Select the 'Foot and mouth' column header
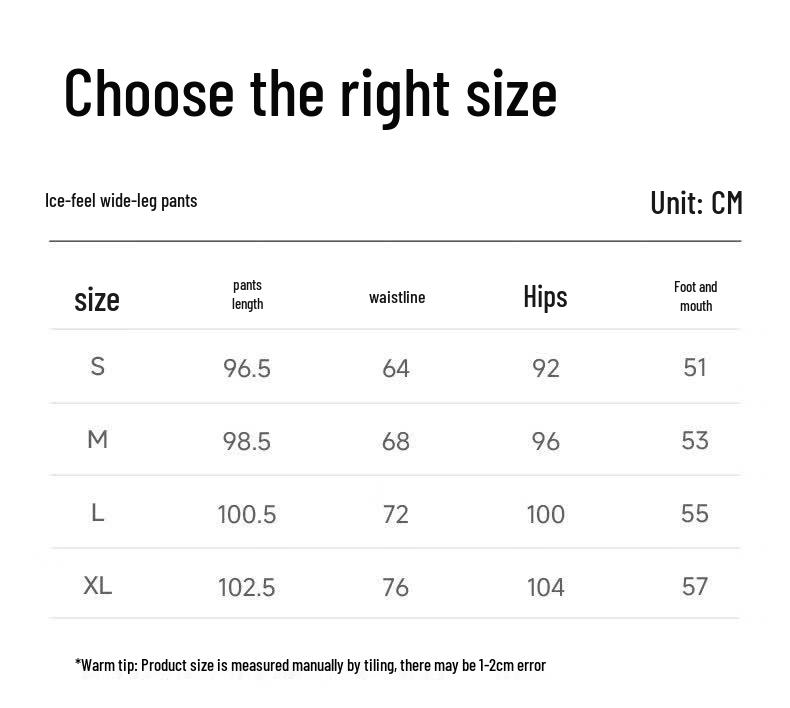 696,296
